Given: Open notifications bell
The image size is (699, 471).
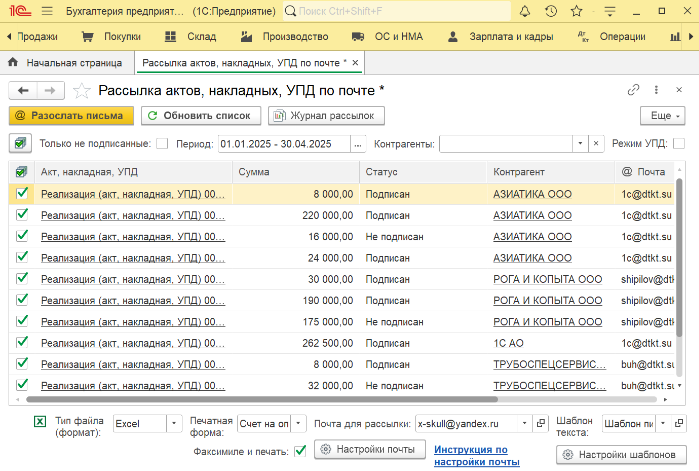Looking at the screenshot, I should click(x=525, y=11).
